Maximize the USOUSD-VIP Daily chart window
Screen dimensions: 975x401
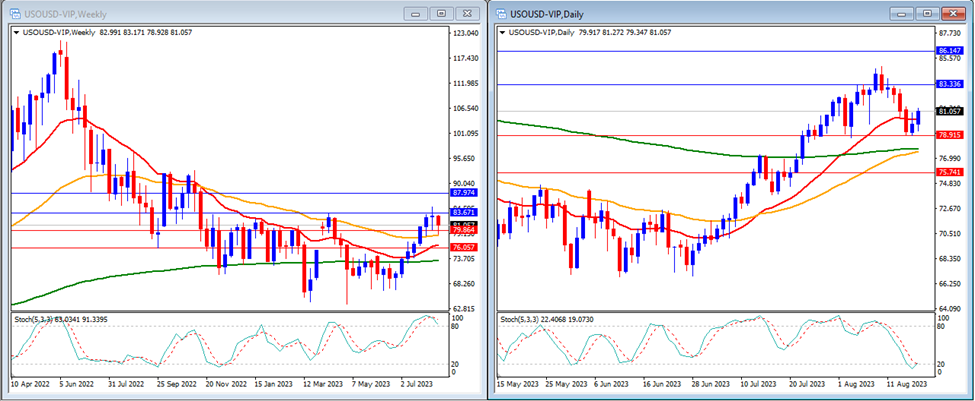click(927, 13)
